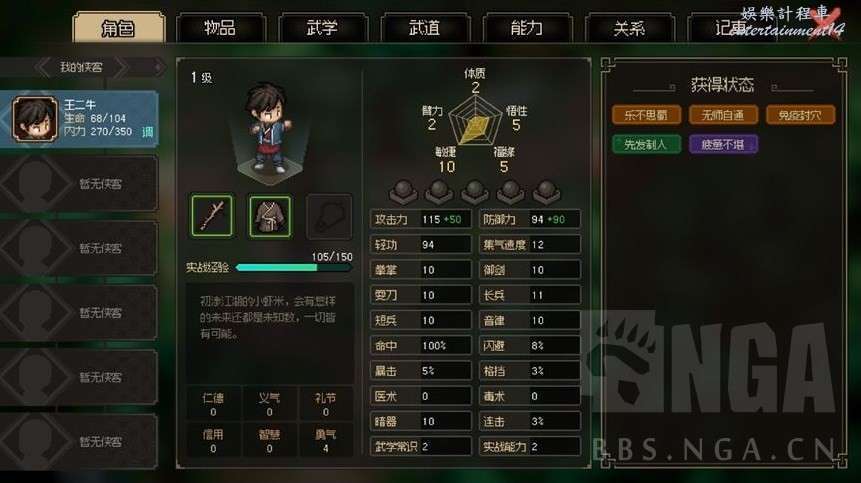Click the fifth empty orb slot
861x483 pixels.
[x=546, y=191]
